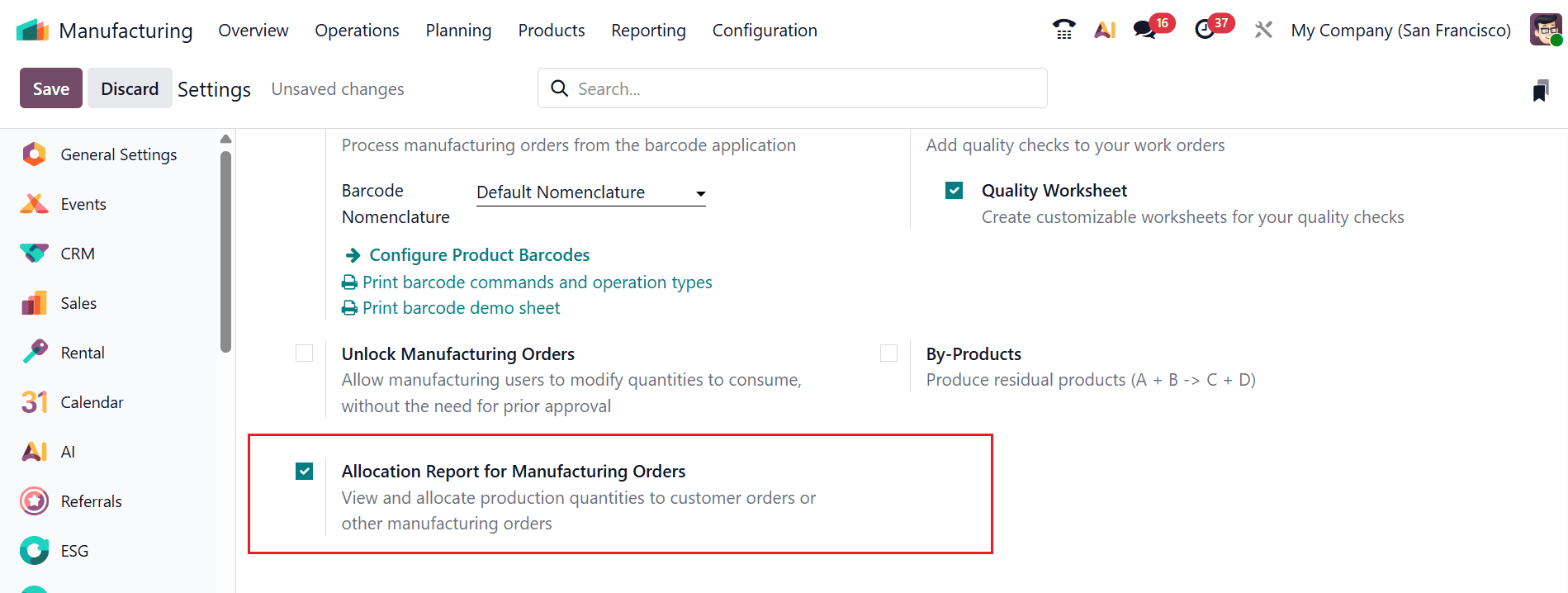Viewport: 1568px width, 593px height.
Task: Open the debug tools wrench icon
Action: (1263, 30)
